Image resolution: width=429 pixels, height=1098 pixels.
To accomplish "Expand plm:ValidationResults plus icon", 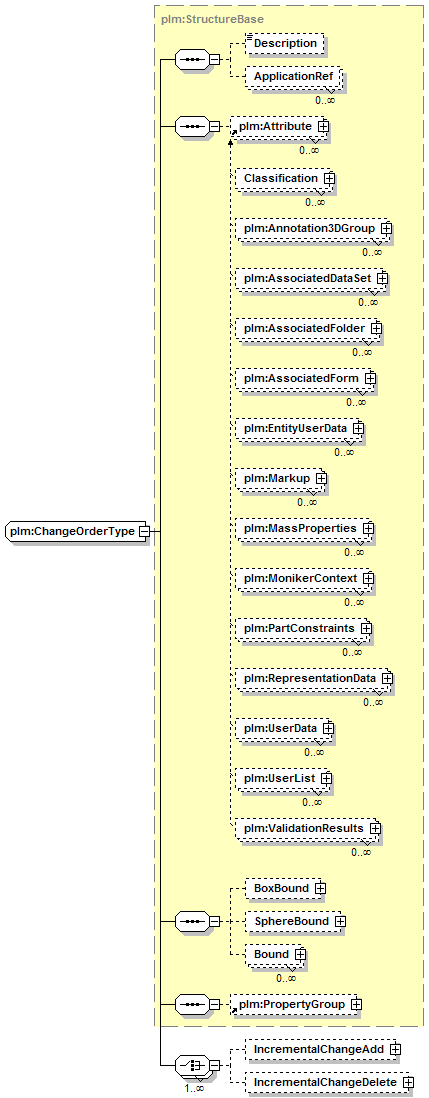I will click(374, 828).
